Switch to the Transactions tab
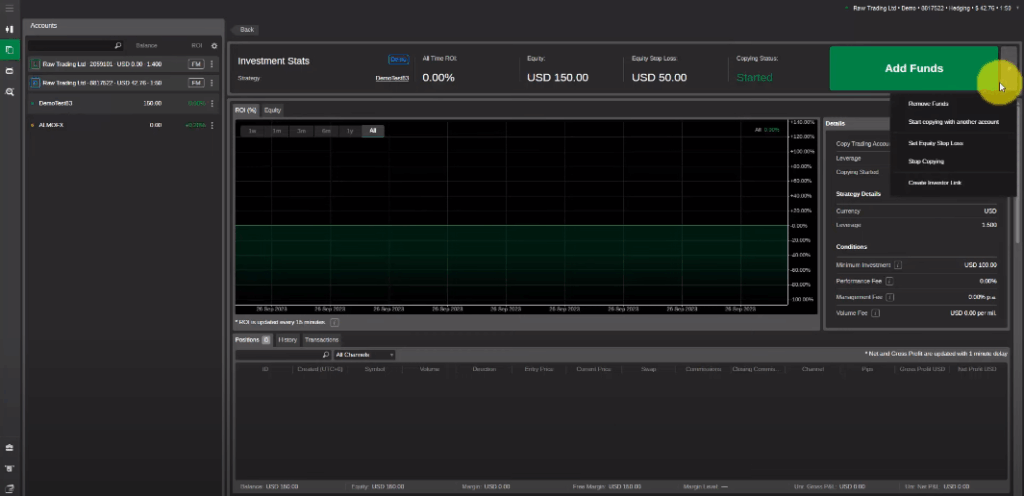1024x496 pixels. (322, 340)
